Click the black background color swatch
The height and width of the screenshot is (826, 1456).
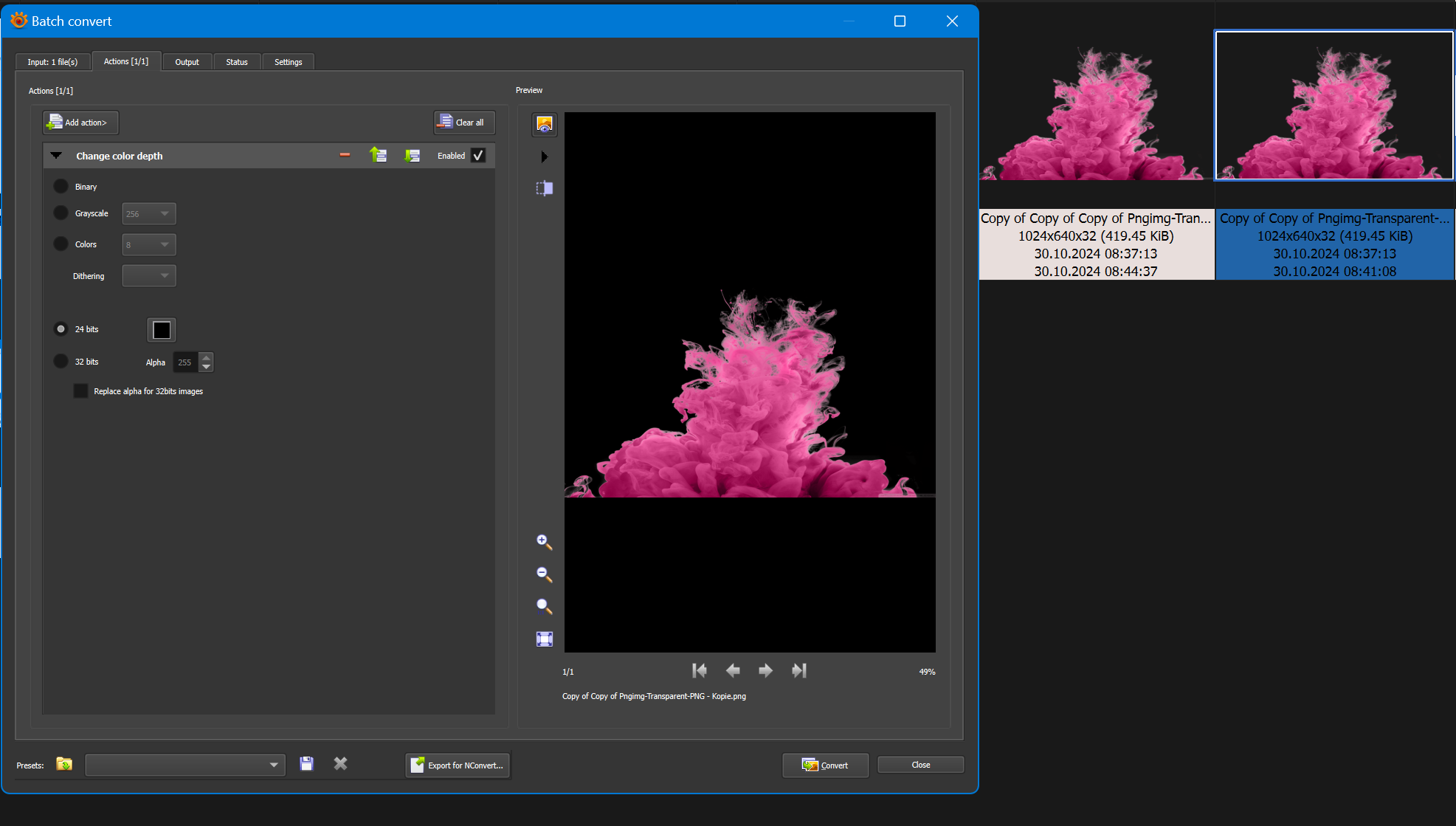(x=162, y=330)
